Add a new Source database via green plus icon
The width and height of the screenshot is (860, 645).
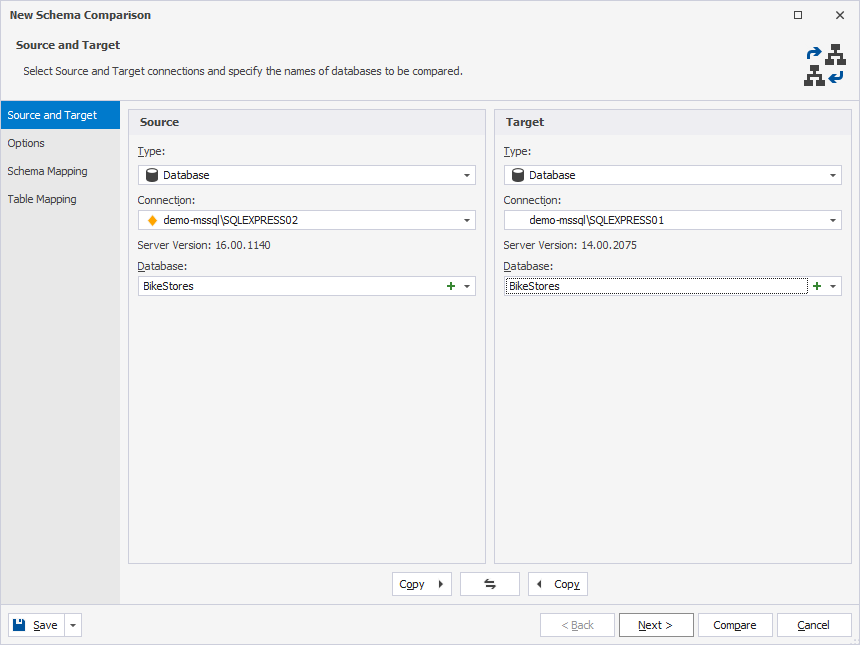450,286
